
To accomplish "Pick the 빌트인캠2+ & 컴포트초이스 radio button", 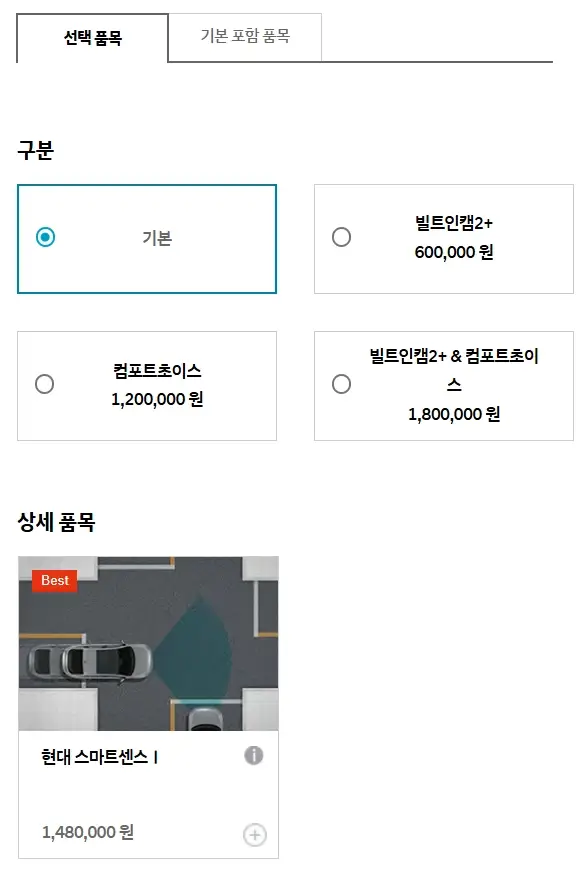I will (341, 385).
